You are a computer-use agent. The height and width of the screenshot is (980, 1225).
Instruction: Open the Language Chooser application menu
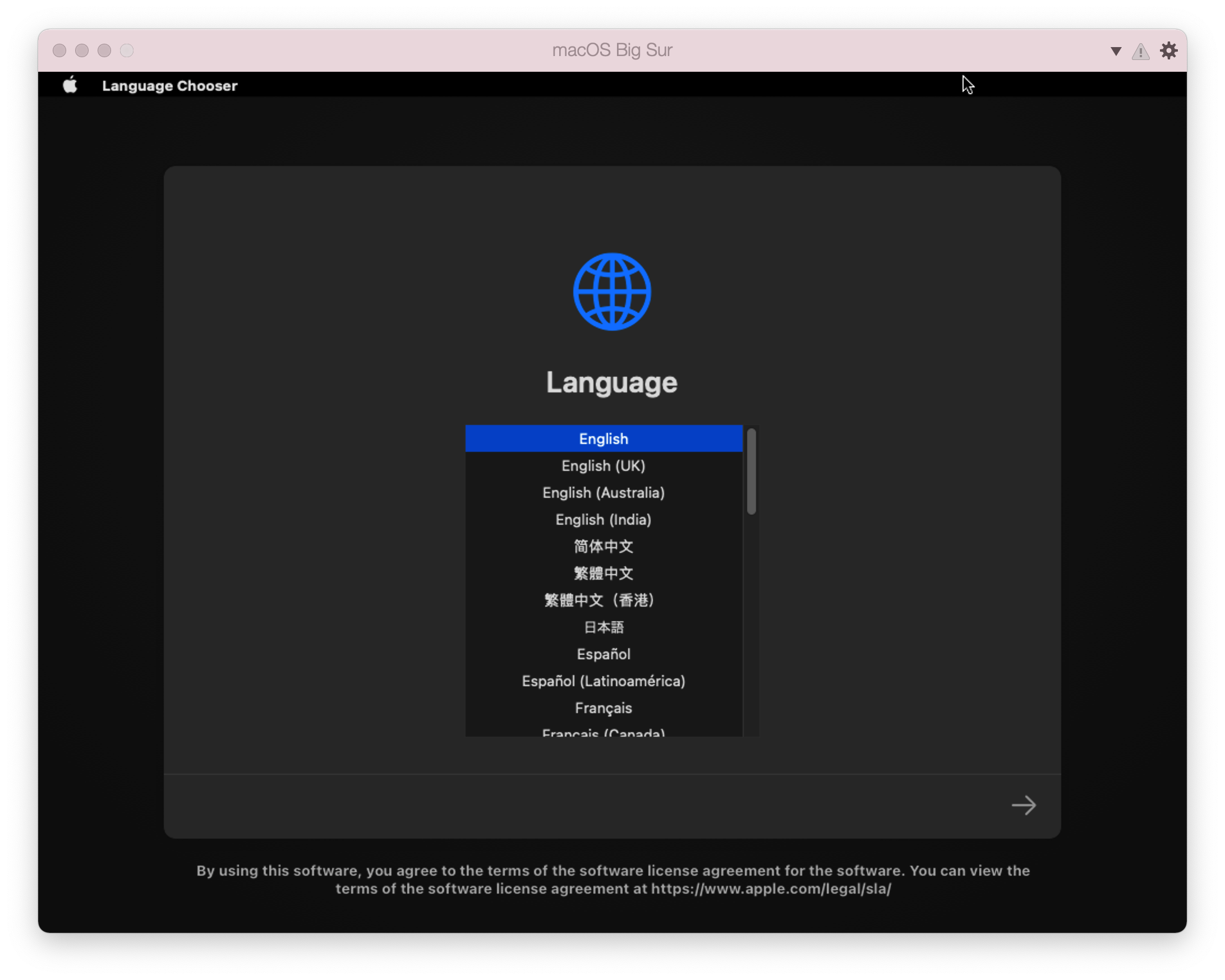[169, 86]
